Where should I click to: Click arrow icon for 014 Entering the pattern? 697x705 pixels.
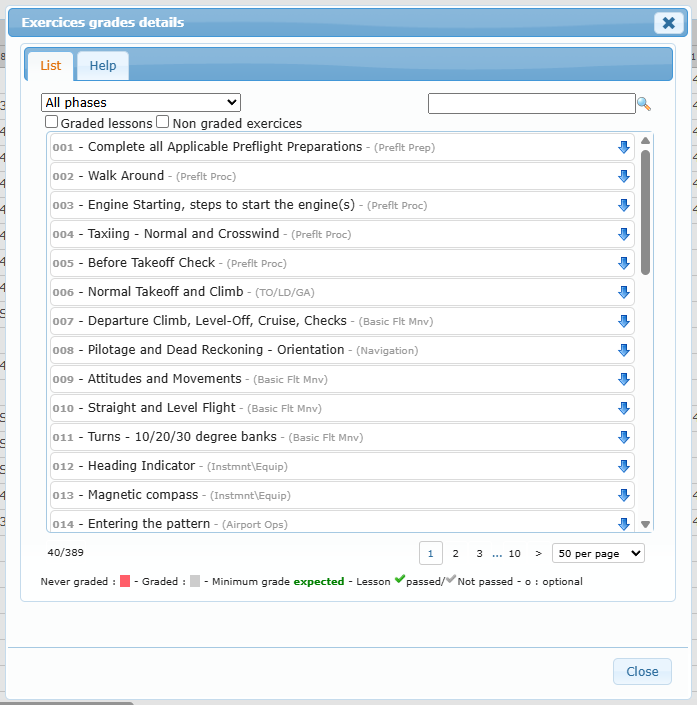624,524
